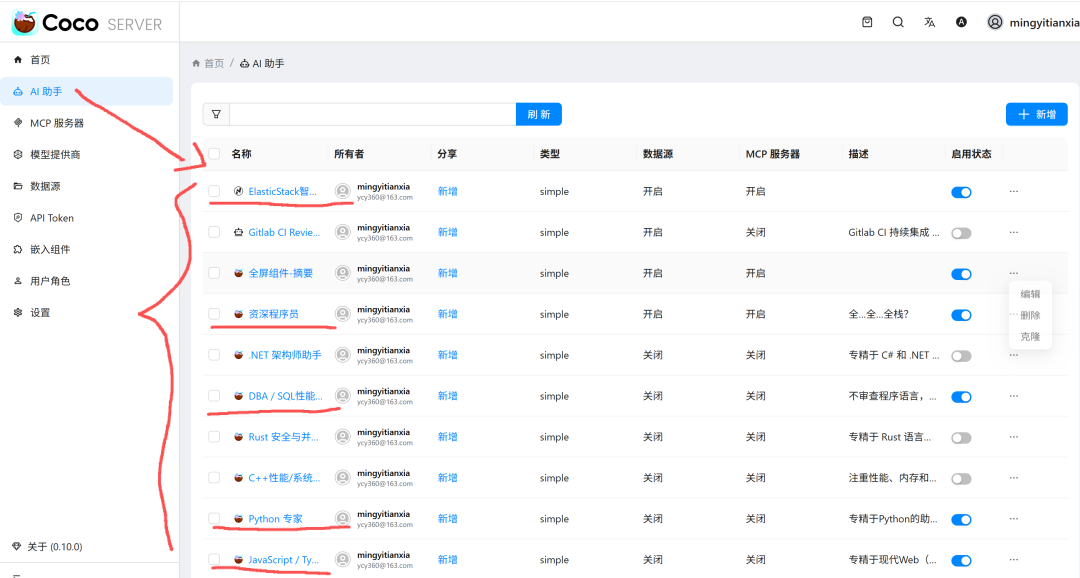Image resolution: width=1080 pixels, height=578 pixels.
Task: Select 编辑 in the context menu
Action: (1030, 294)
